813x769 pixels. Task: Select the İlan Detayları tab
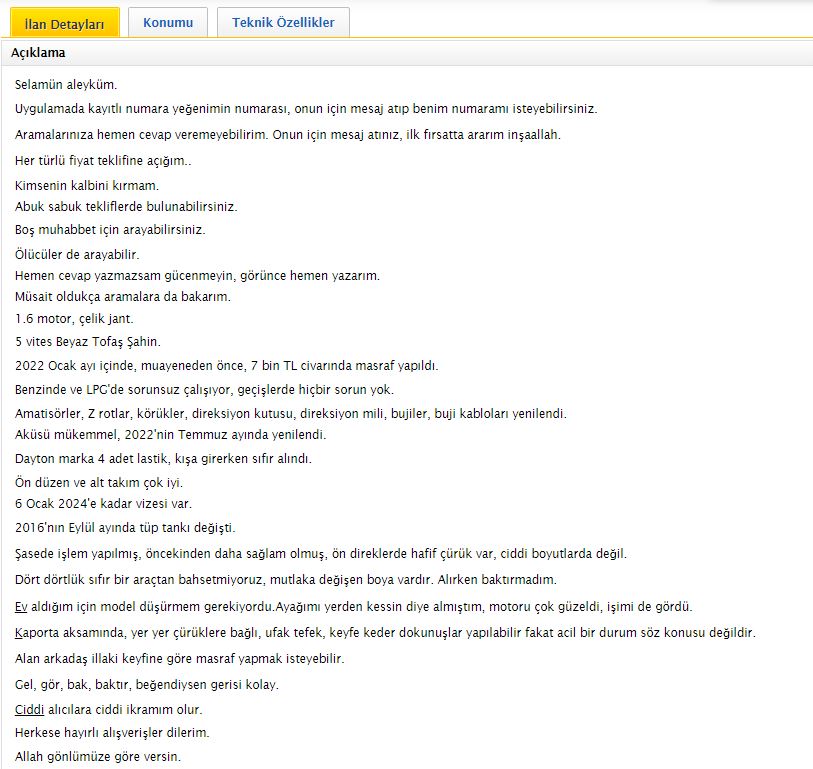pyautogui.click(x=64, y=23)
